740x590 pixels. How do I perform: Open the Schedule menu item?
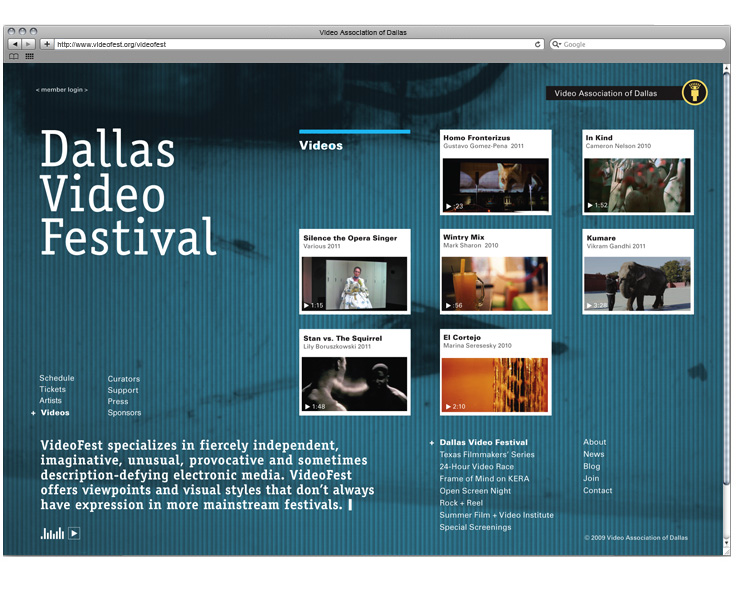[x=57, y=378]
